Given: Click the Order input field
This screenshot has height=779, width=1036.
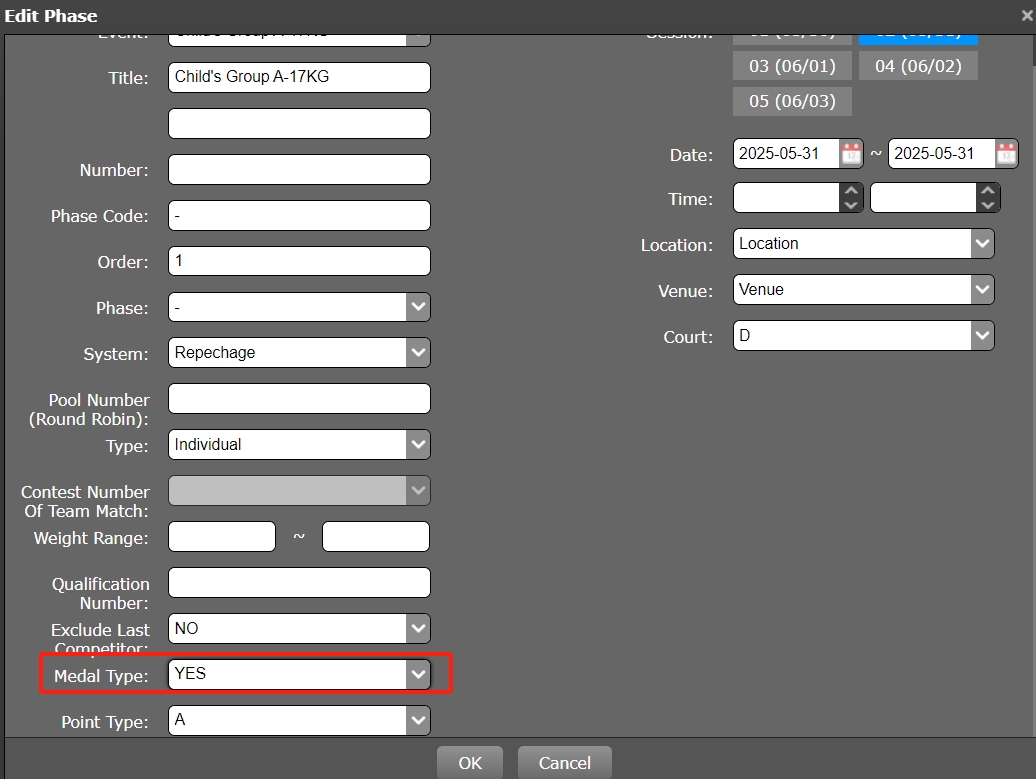Looking at the screenshot, I should [x=299, y=261].
